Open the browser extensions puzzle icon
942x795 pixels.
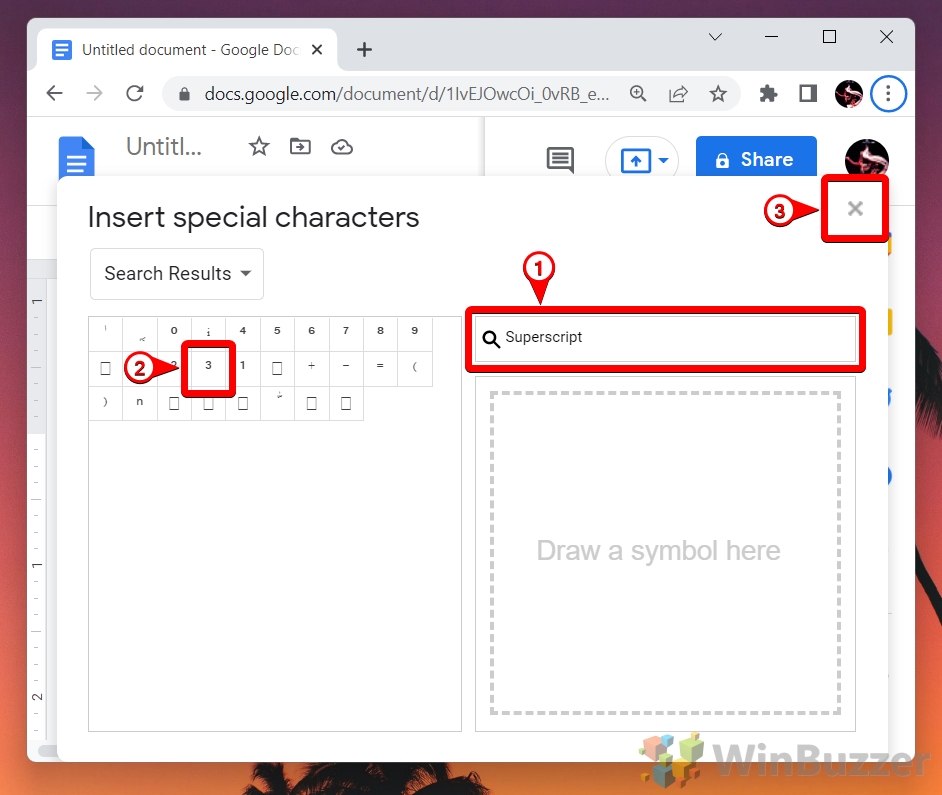pos(766,93)
